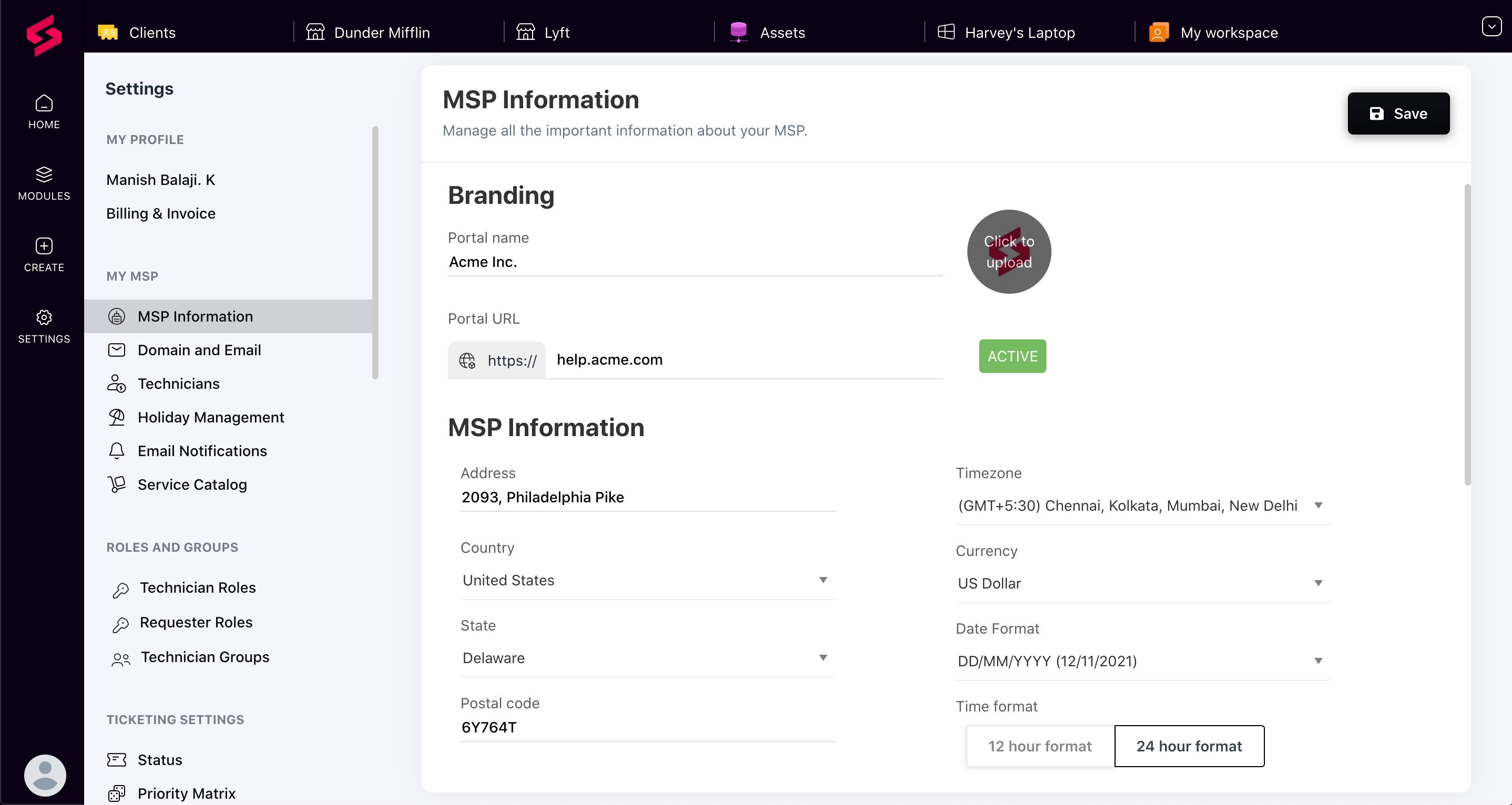Screen dimensions: 1512x805
Task: Click the Save button
Action: [x=1398, y=113]
